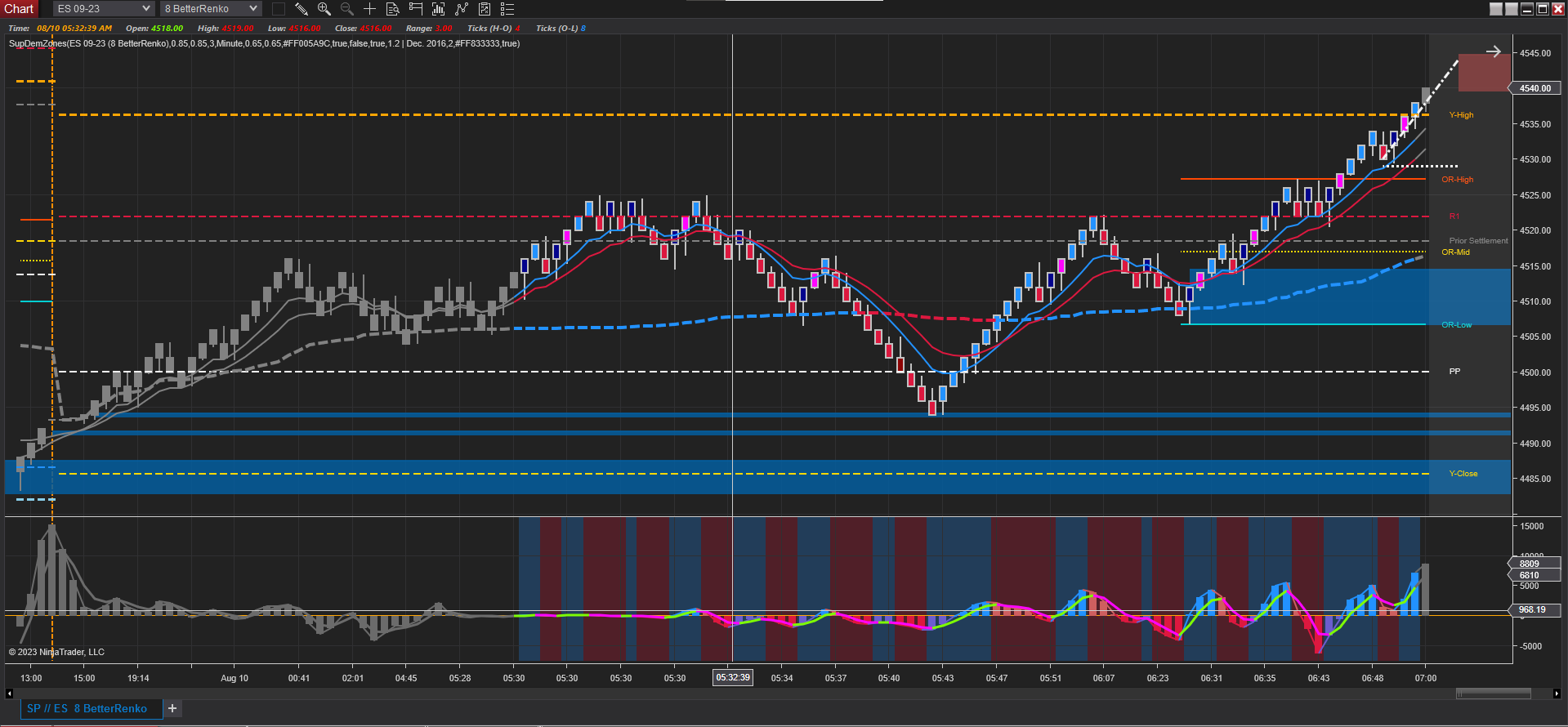Click the Open: 4518.00 data readout
The width and height of the screenshot is (1568, 727).
[154, 29]
